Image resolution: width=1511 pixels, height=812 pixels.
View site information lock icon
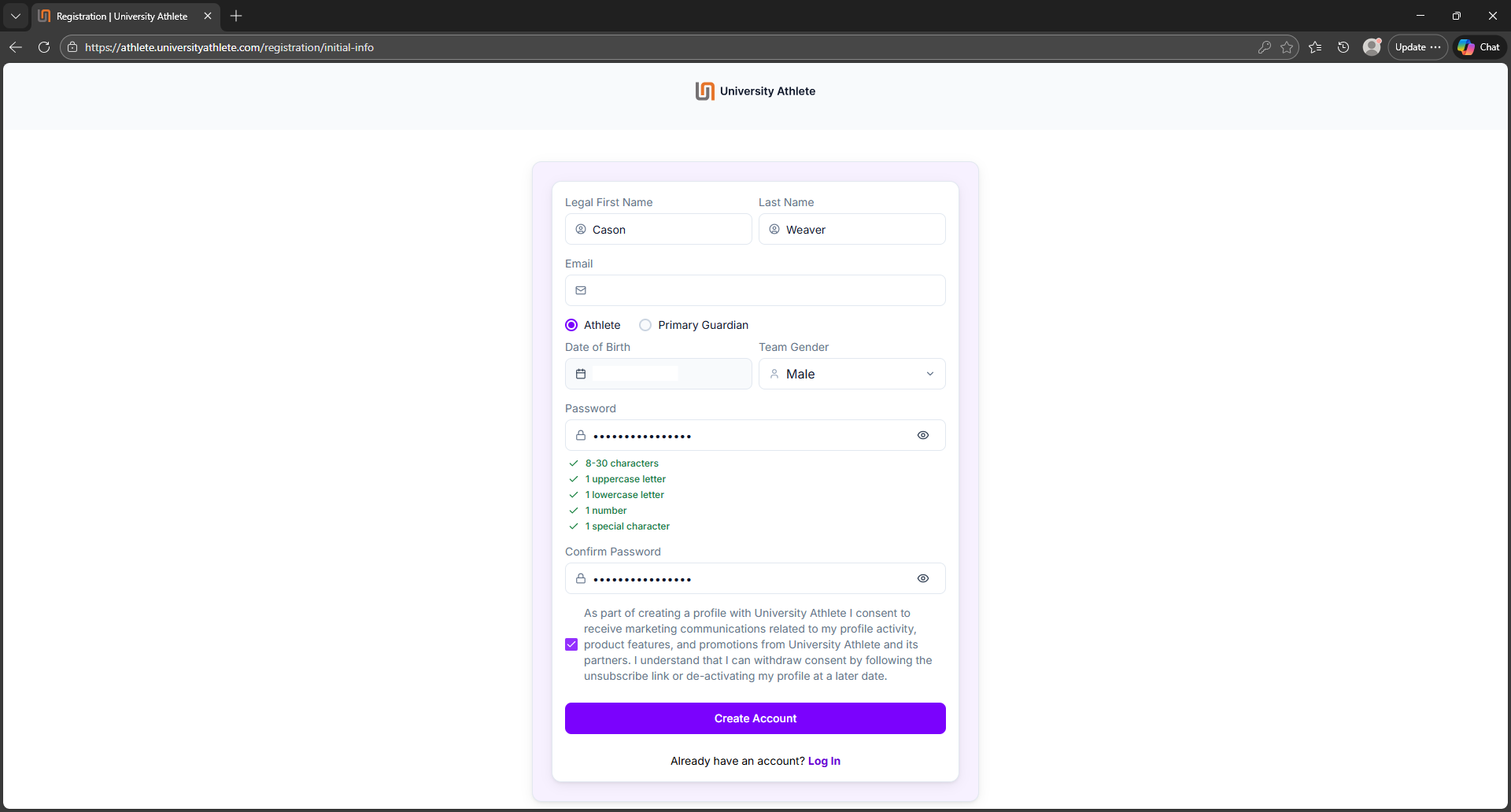72,47
